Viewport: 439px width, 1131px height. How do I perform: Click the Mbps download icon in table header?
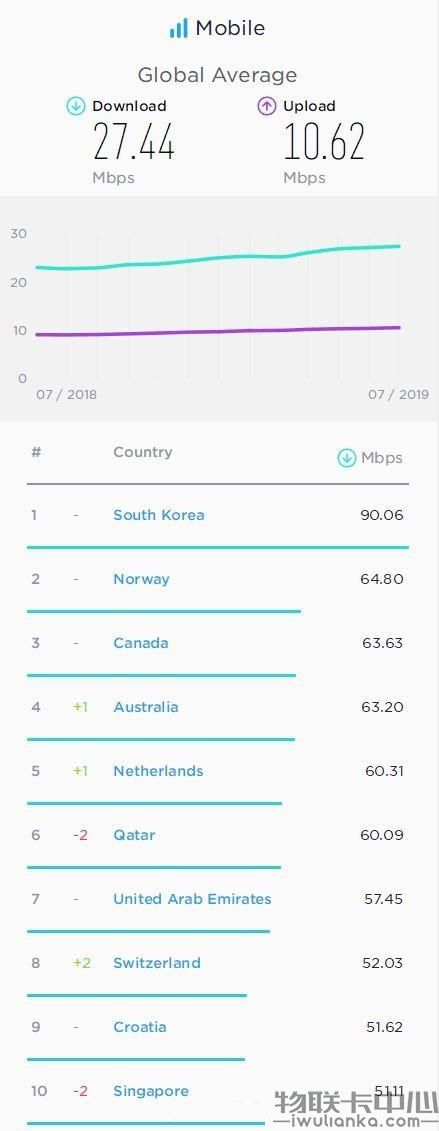coord(347,458)
